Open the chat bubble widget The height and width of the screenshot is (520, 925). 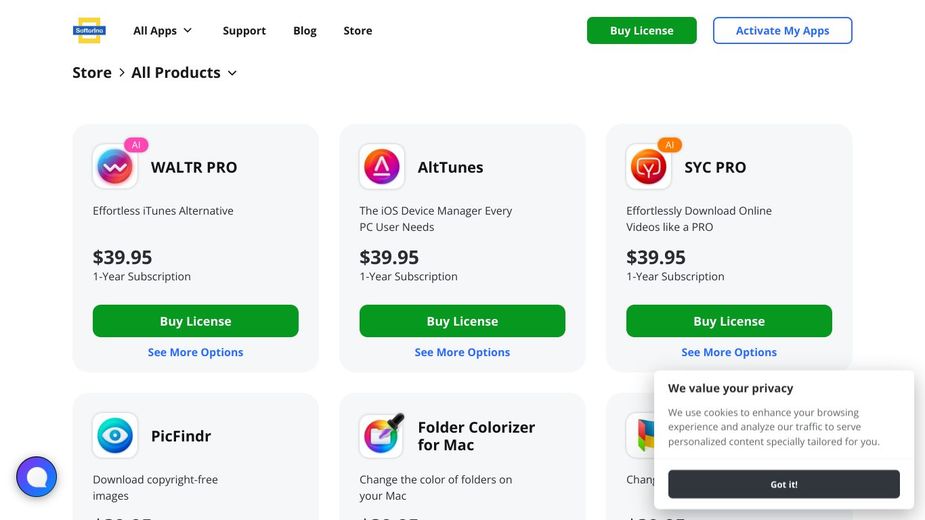pyautogui.click(x=37, y=478)
